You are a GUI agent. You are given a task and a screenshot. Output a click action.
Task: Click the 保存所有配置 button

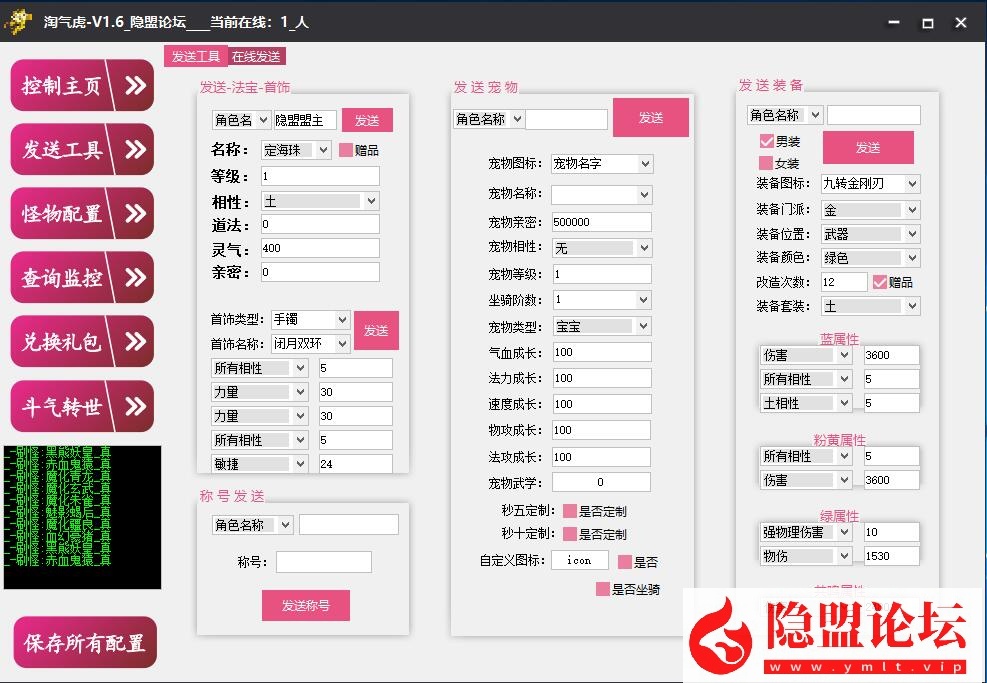85,643
